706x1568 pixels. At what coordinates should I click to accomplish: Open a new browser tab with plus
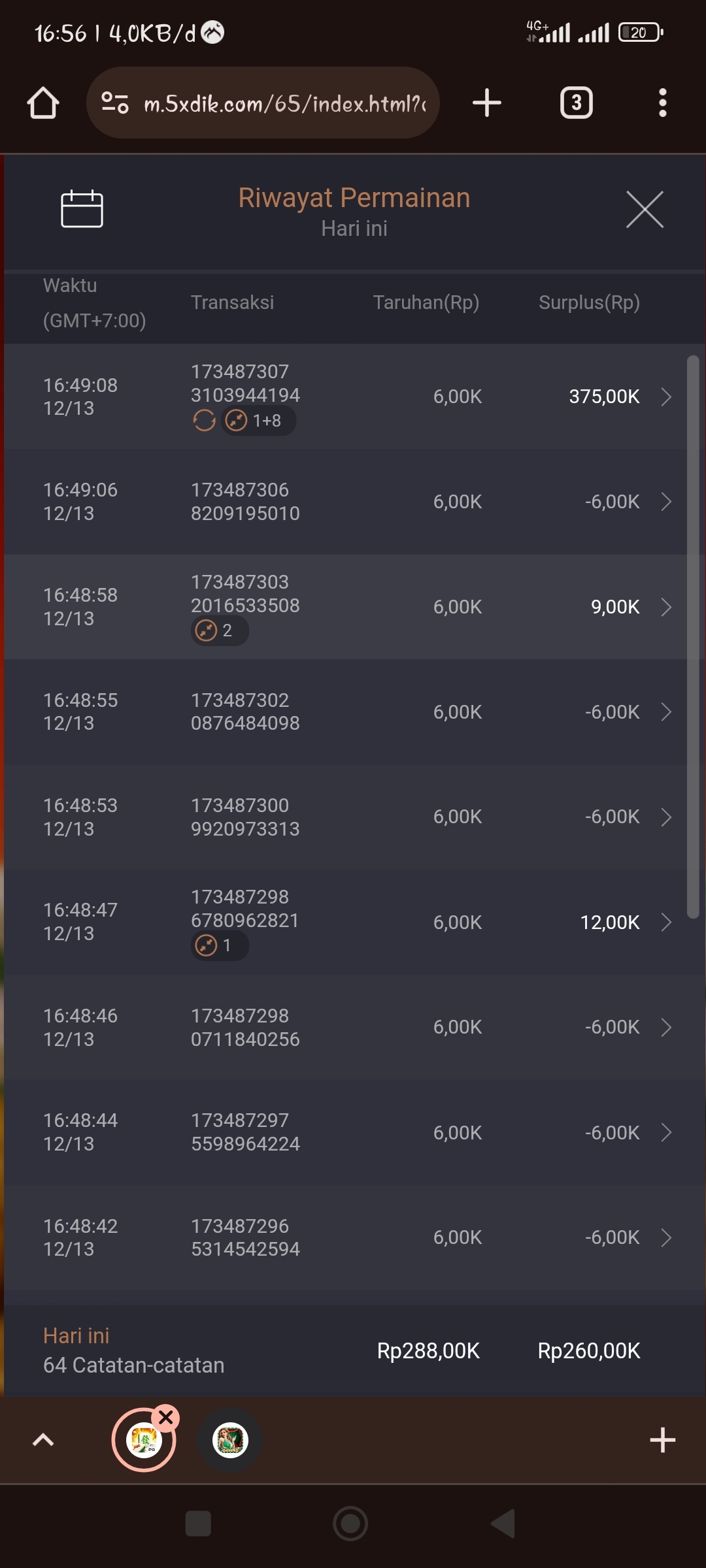coord(487,103)
